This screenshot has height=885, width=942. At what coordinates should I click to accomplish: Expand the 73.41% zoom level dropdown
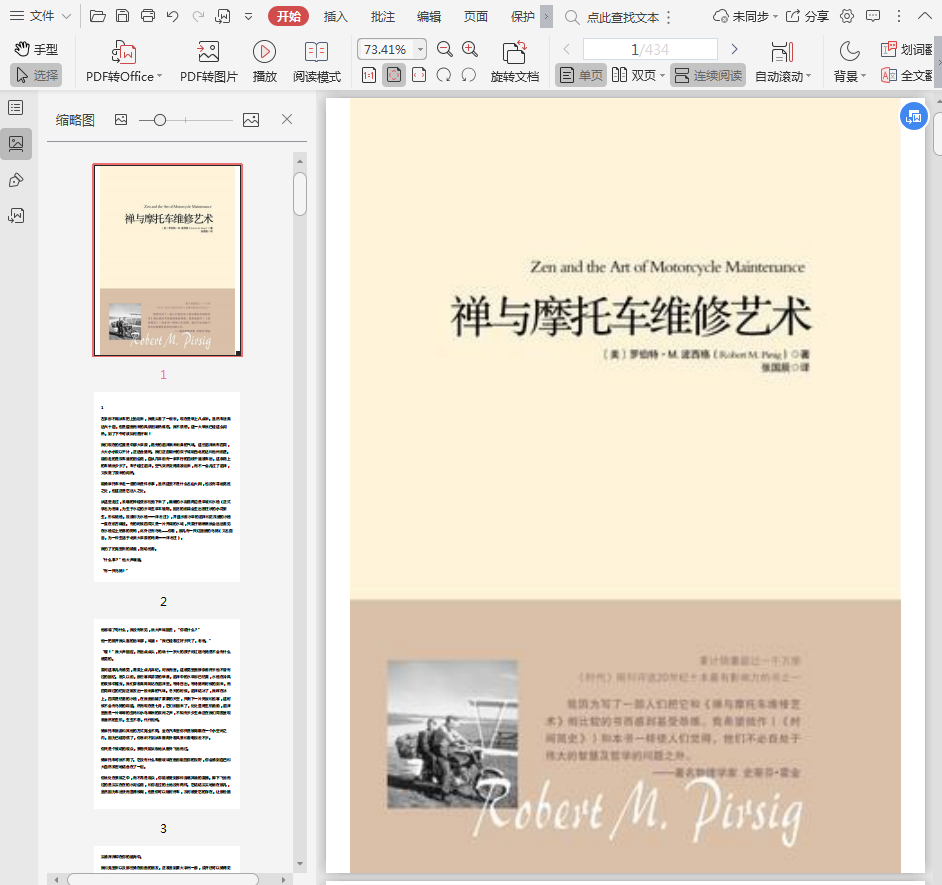pos(420,49)
